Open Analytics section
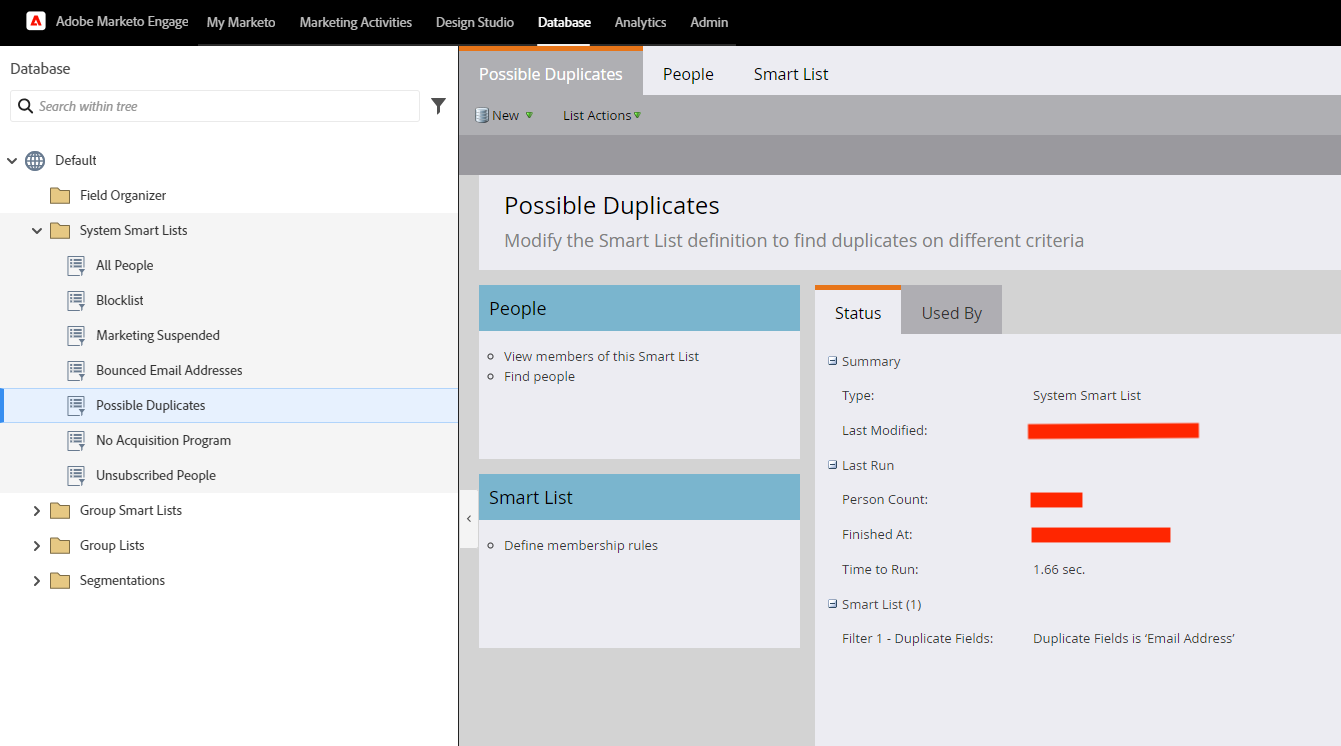Image resolution: width=1341 pixels, height=746 pixels. tap(641, 22)
